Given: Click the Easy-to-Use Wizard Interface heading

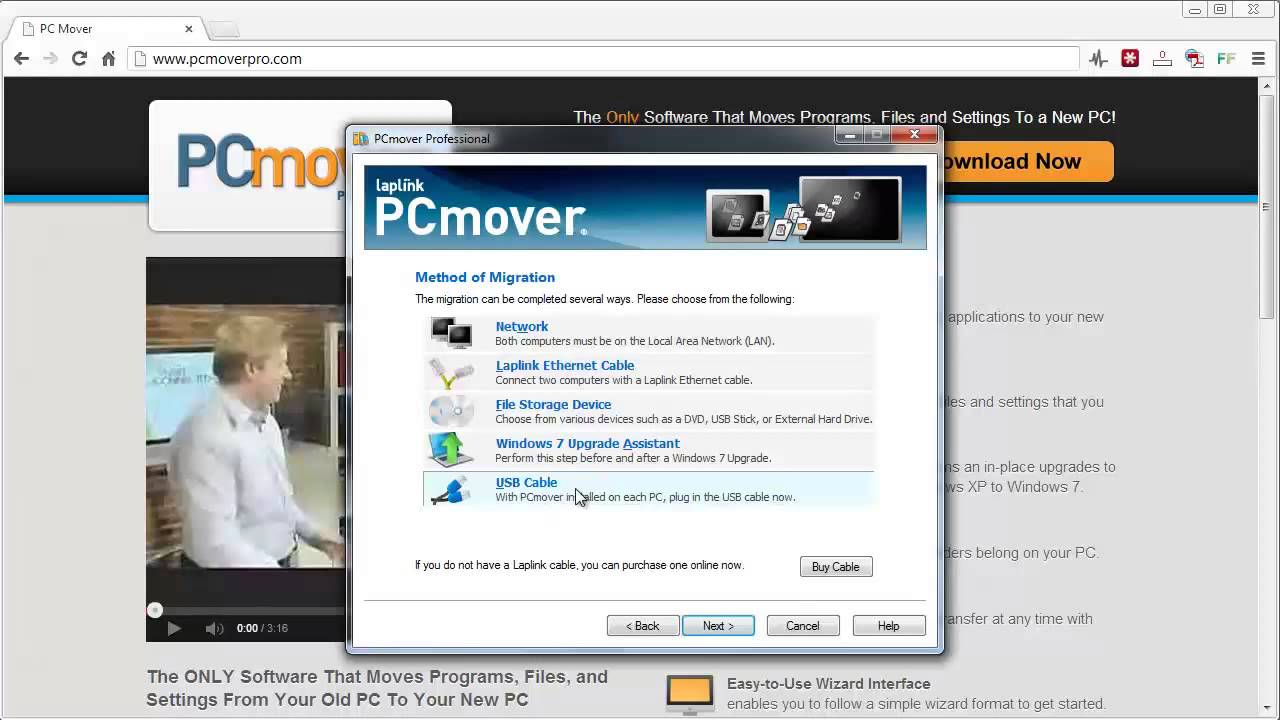Looking at the screenshot, I should coord(829,684).
